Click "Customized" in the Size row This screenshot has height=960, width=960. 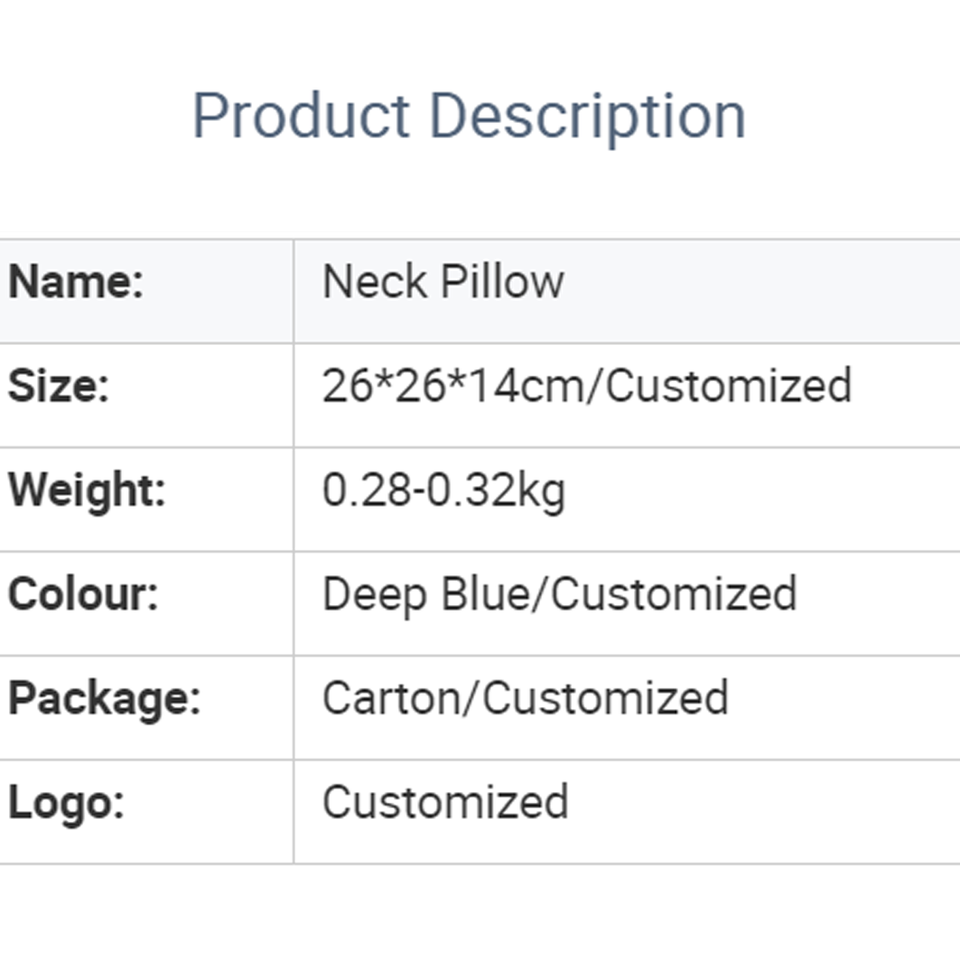pos(729,386)
